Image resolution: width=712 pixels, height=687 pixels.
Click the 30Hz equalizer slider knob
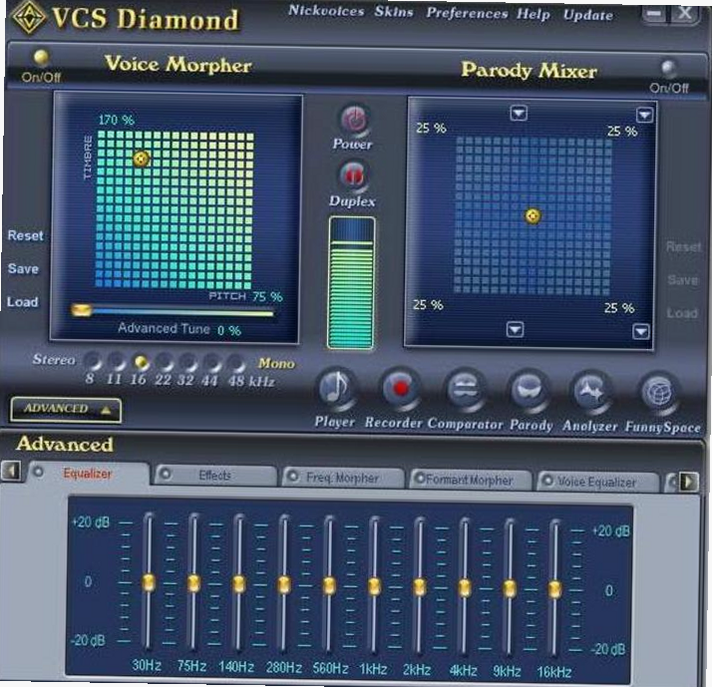tap(148, 582)
